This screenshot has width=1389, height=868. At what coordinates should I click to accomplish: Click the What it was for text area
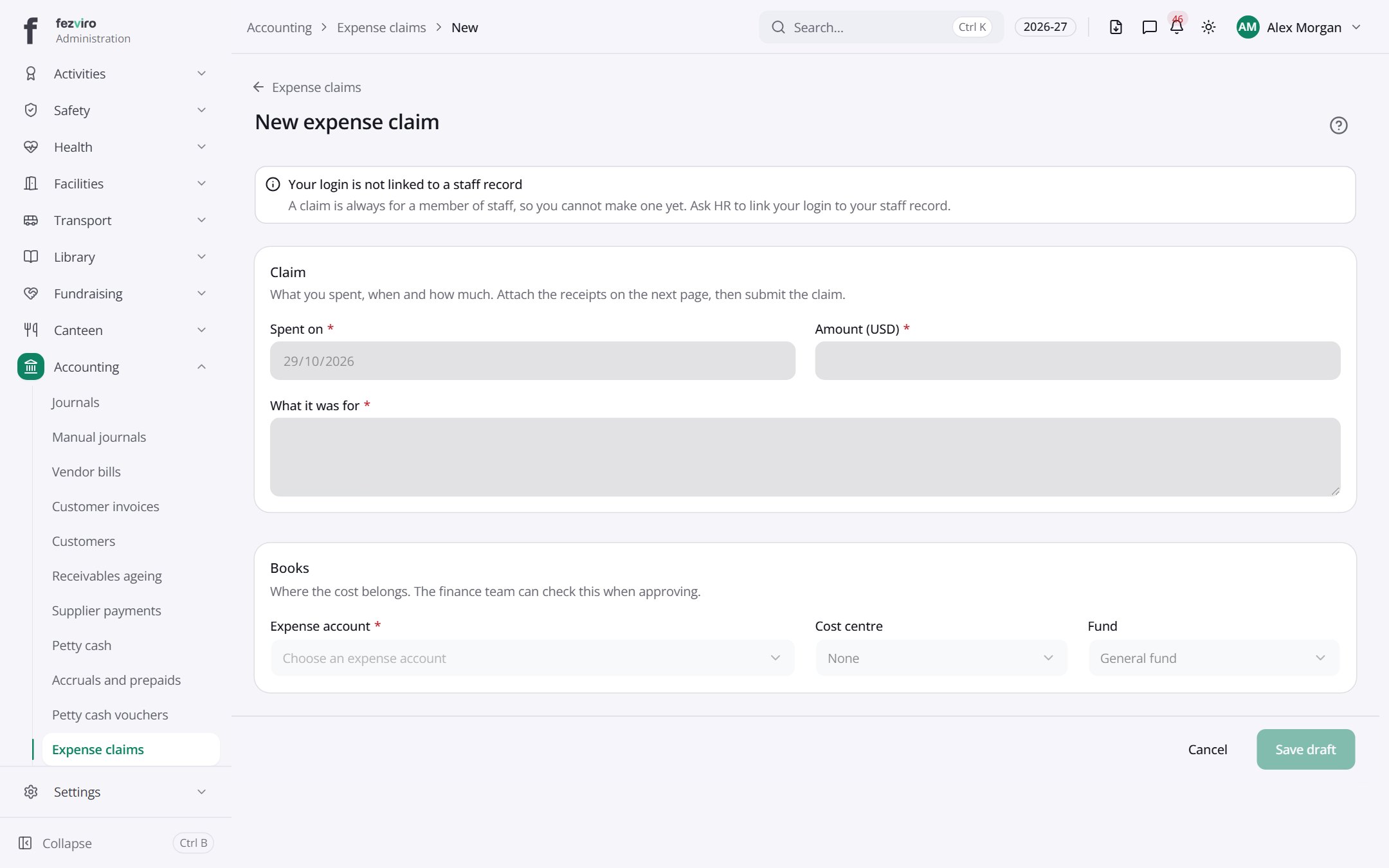tap(805, 457)
